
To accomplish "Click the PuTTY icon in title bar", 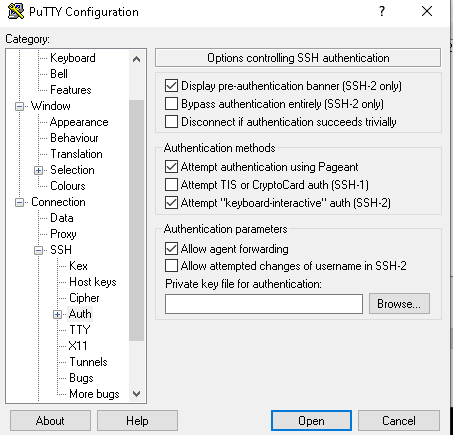I will [x=16, y=12].
